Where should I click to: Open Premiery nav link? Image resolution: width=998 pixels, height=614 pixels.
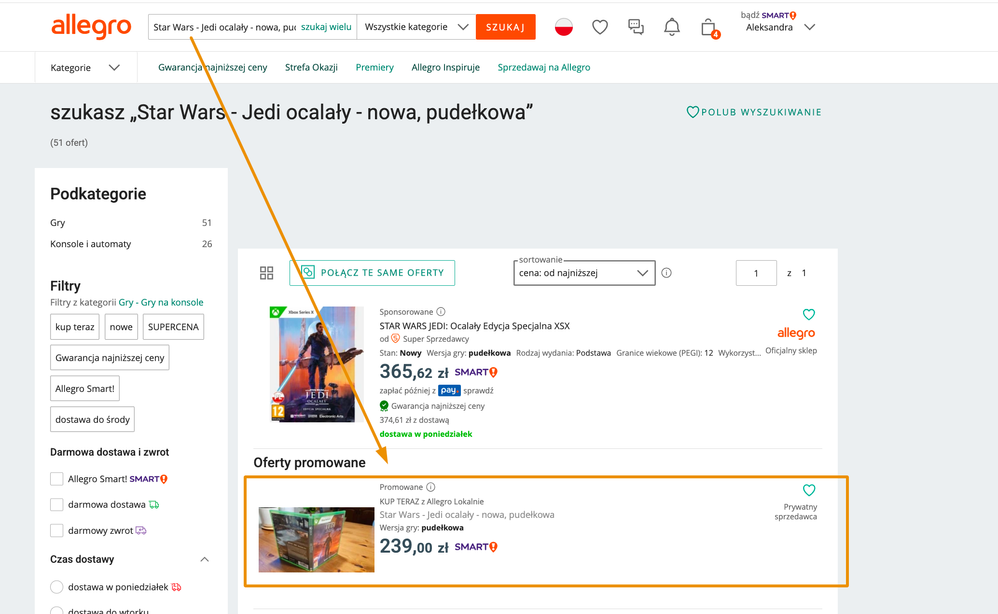(x=374, y=67)
